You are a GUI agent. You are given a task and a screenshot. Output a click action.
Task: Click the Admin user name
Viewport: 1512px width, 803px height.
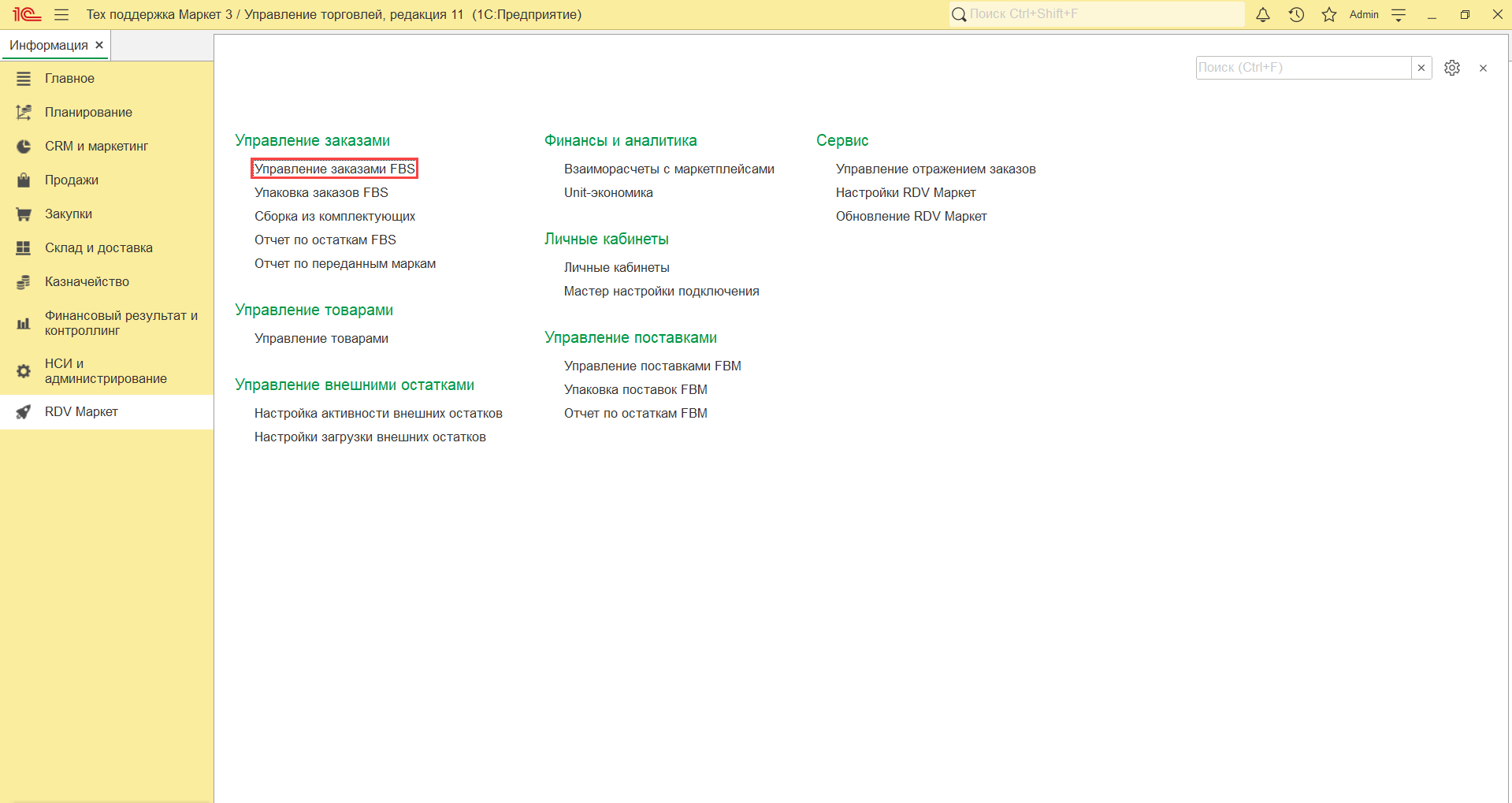coord(1364,14)
